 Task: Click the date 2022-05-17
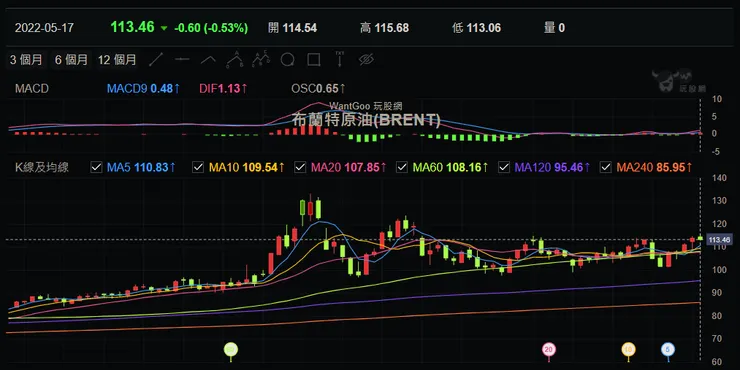click(44, 28)
